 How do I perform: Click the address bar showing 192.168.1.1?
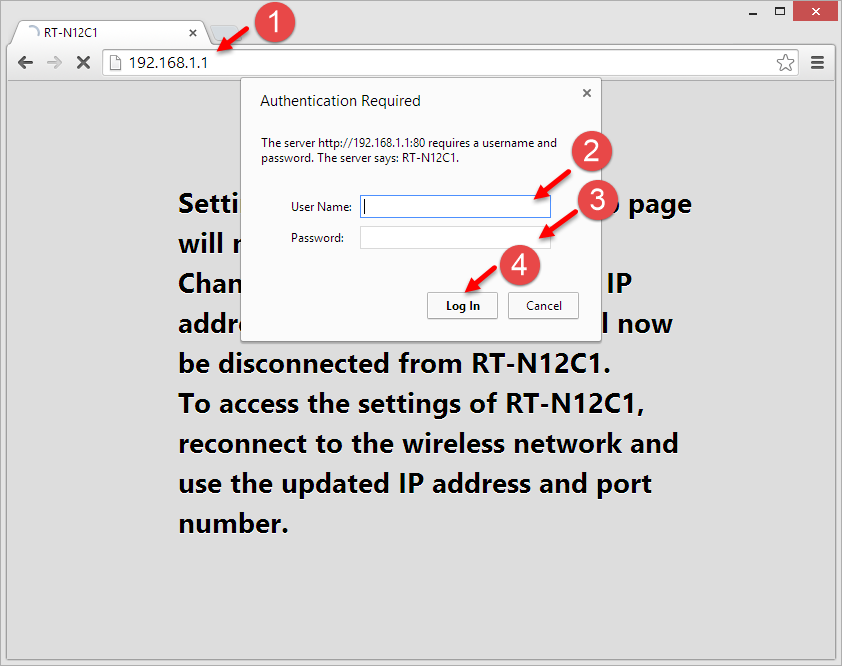pyautogui.click(x=450, y=63)
